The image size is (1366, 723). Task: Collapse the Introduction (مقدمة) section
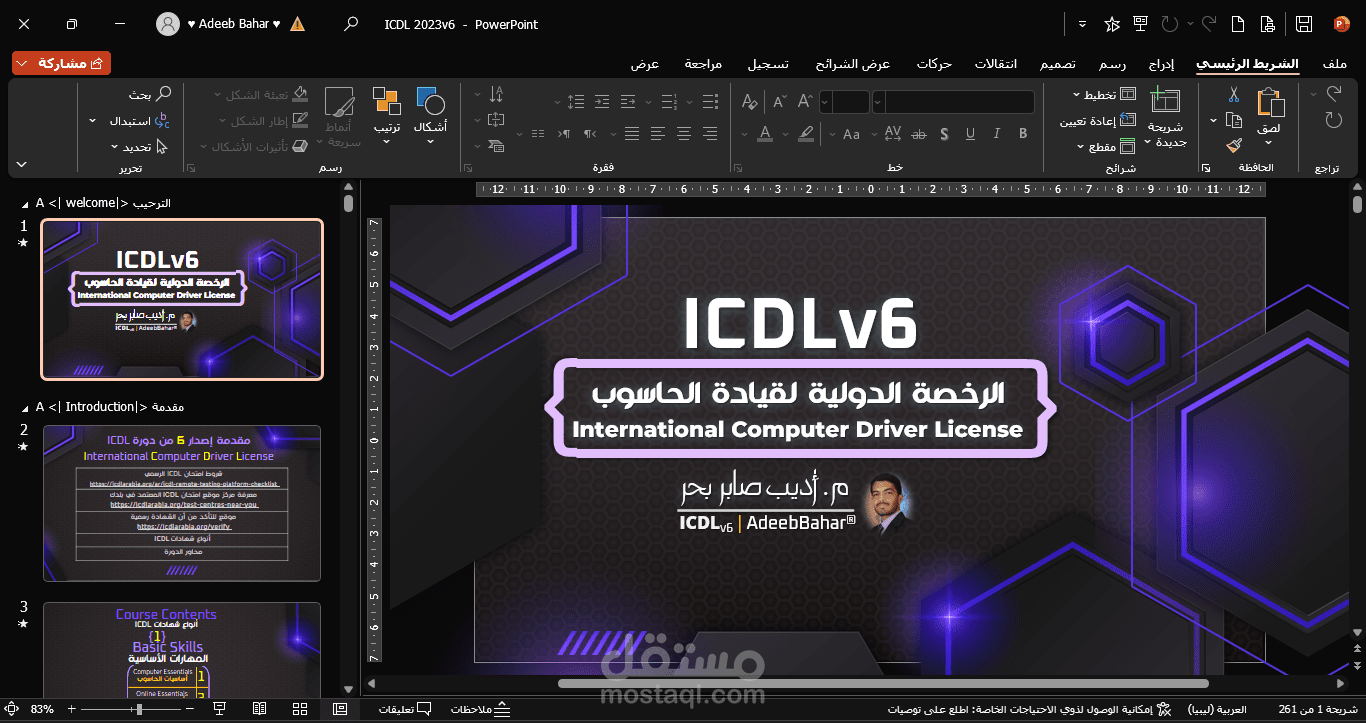(25, 407)
